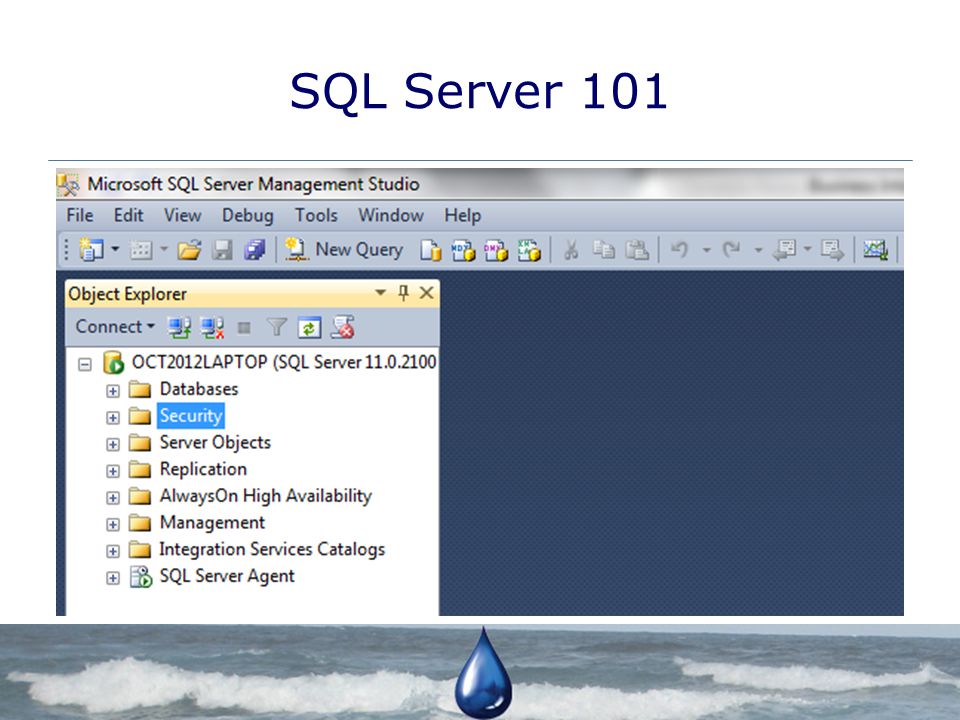Click the Open File folder icon

click(190, 250)
